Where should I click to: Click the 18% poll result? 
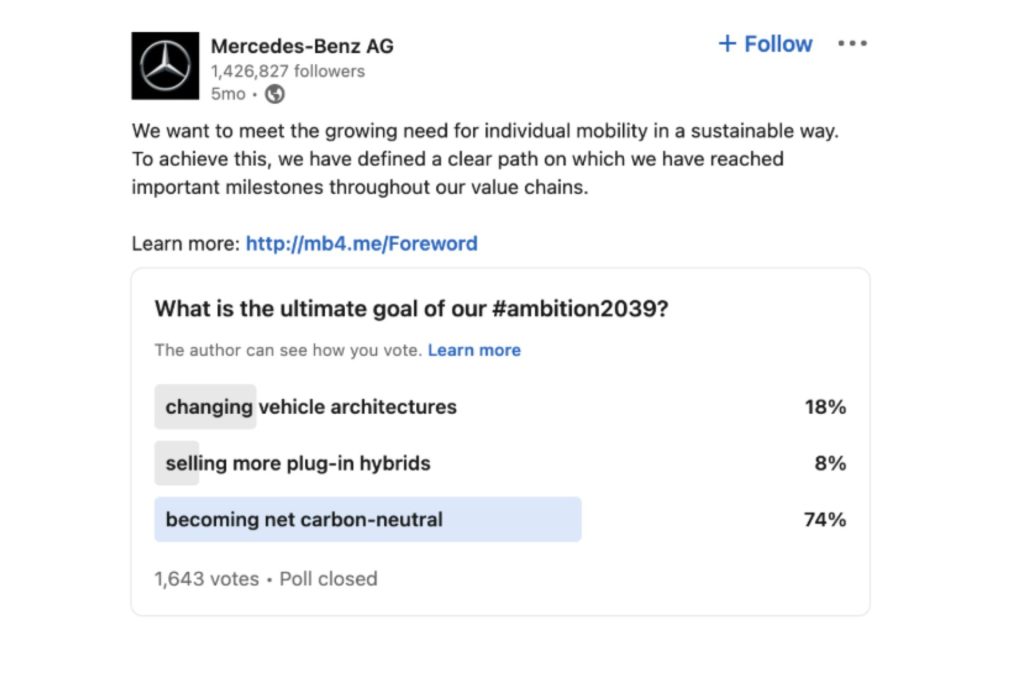click(825, 407)
